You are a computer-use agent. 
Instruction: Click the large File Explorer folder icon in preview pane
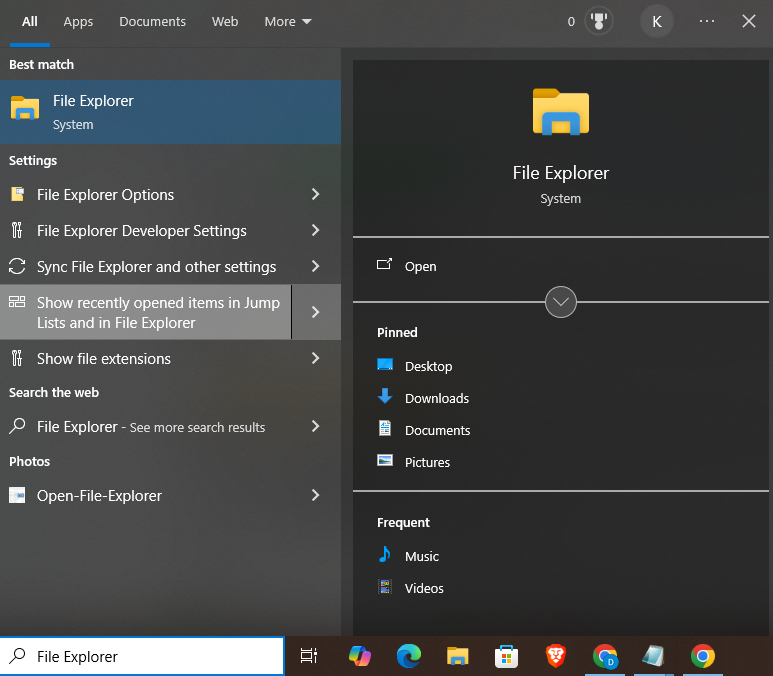pyautogui.click(x=561, y=111)
